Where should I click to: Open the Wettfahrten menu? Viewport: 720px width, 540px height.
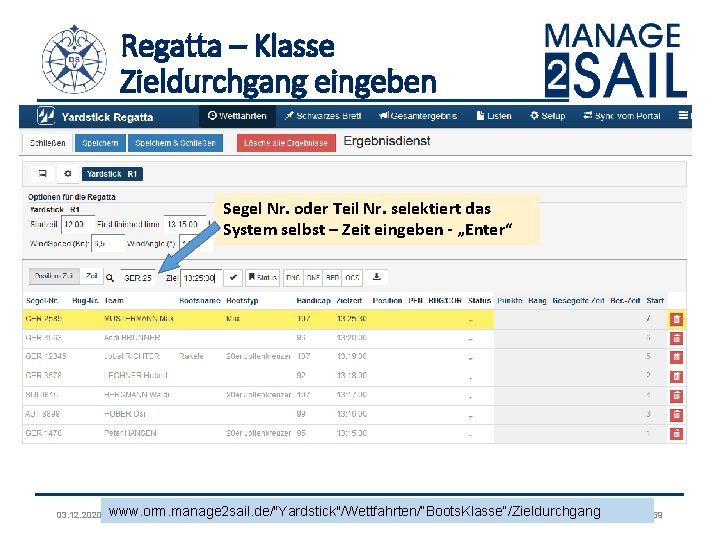tap(237, 116)
